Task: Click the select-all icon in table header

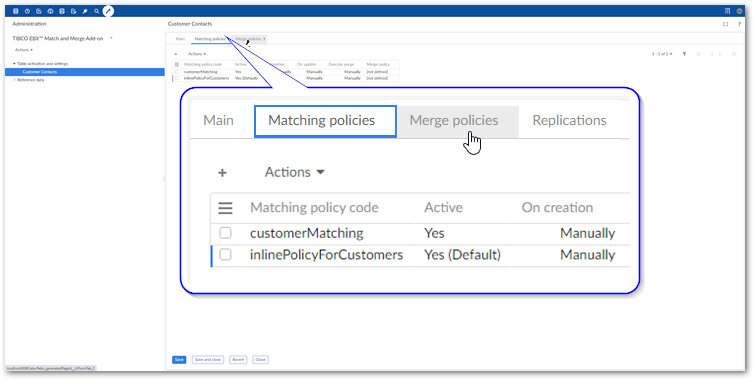Action: [177, 64]
